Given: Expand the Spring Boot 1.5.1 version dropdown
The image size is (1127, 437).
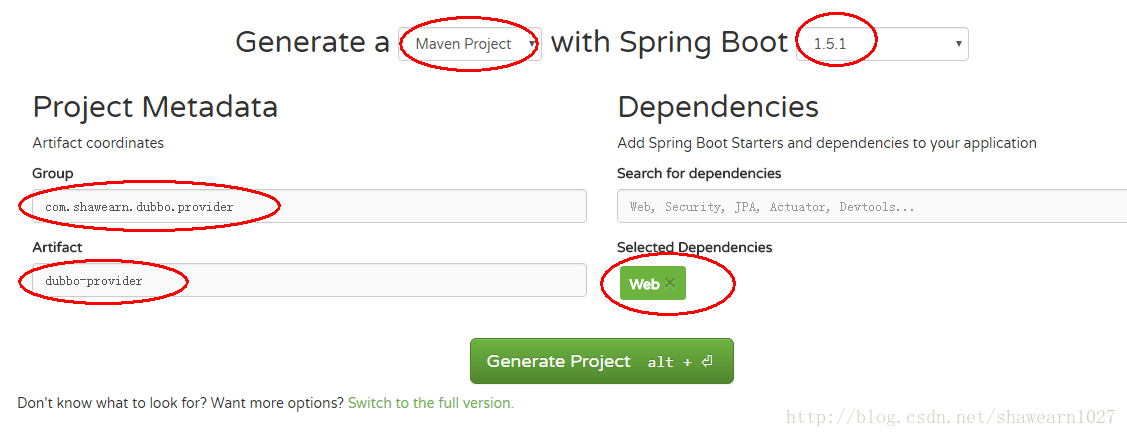Looking at the screenshot, I should [882, 44].
